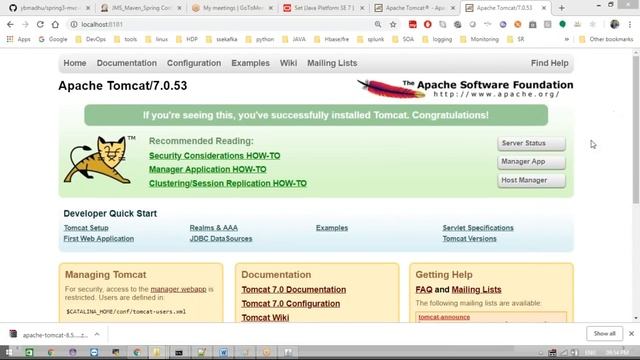Open the Tomcat Versions link
The image size is (640, 360).
pyautogui.click(x=469, y=238)
